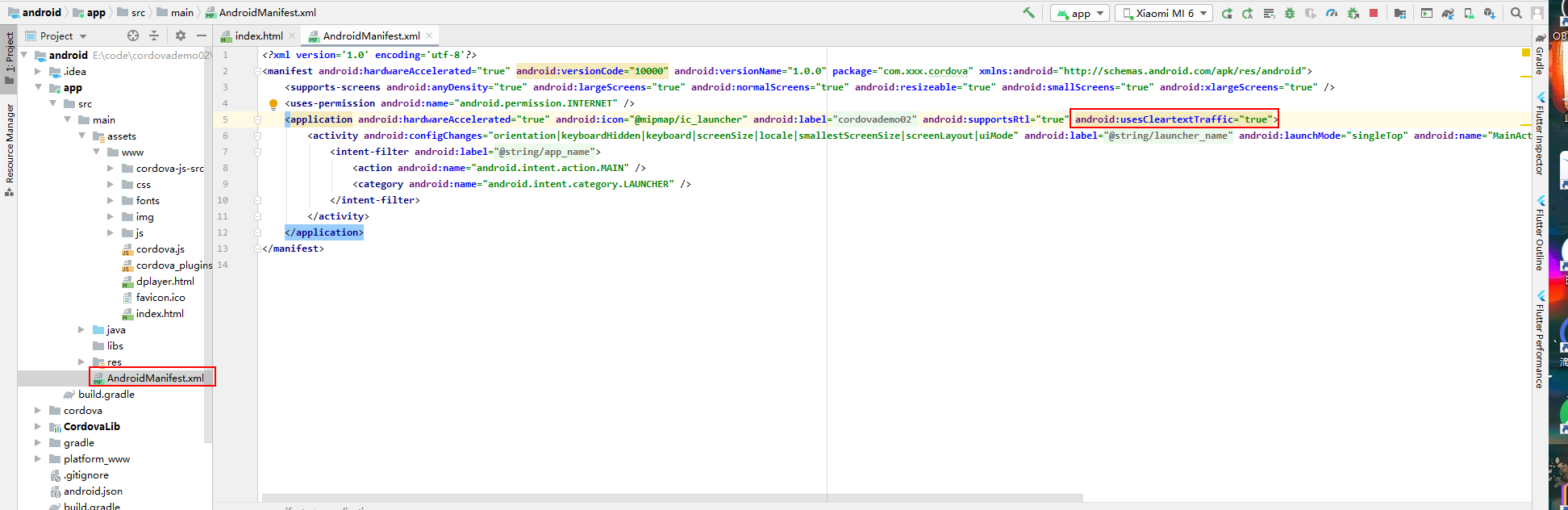Hide the Project panel with minus icon

tap(202, 36)
